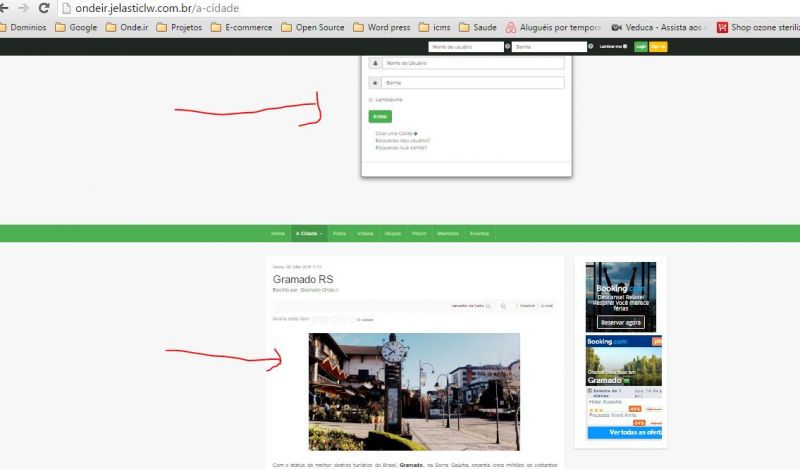Click the Imprimir link
The height and width of the screenshot is (469, 800).
coord(527,306)
